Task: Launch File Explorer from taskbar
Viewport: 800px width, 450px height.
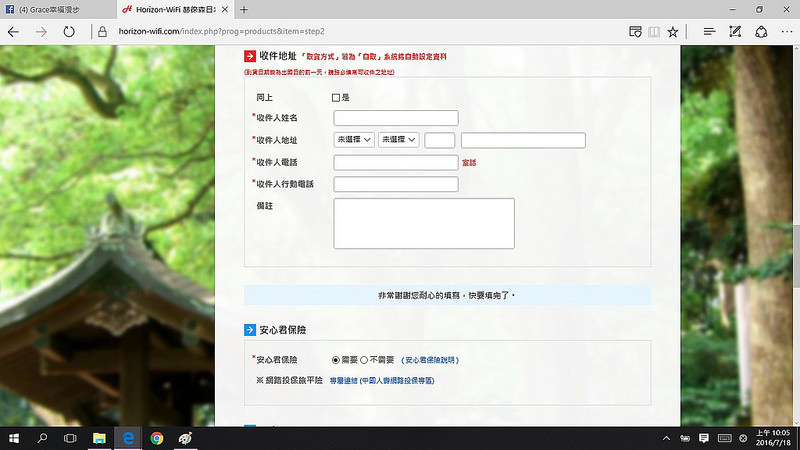Action: [x=99, y=438]
